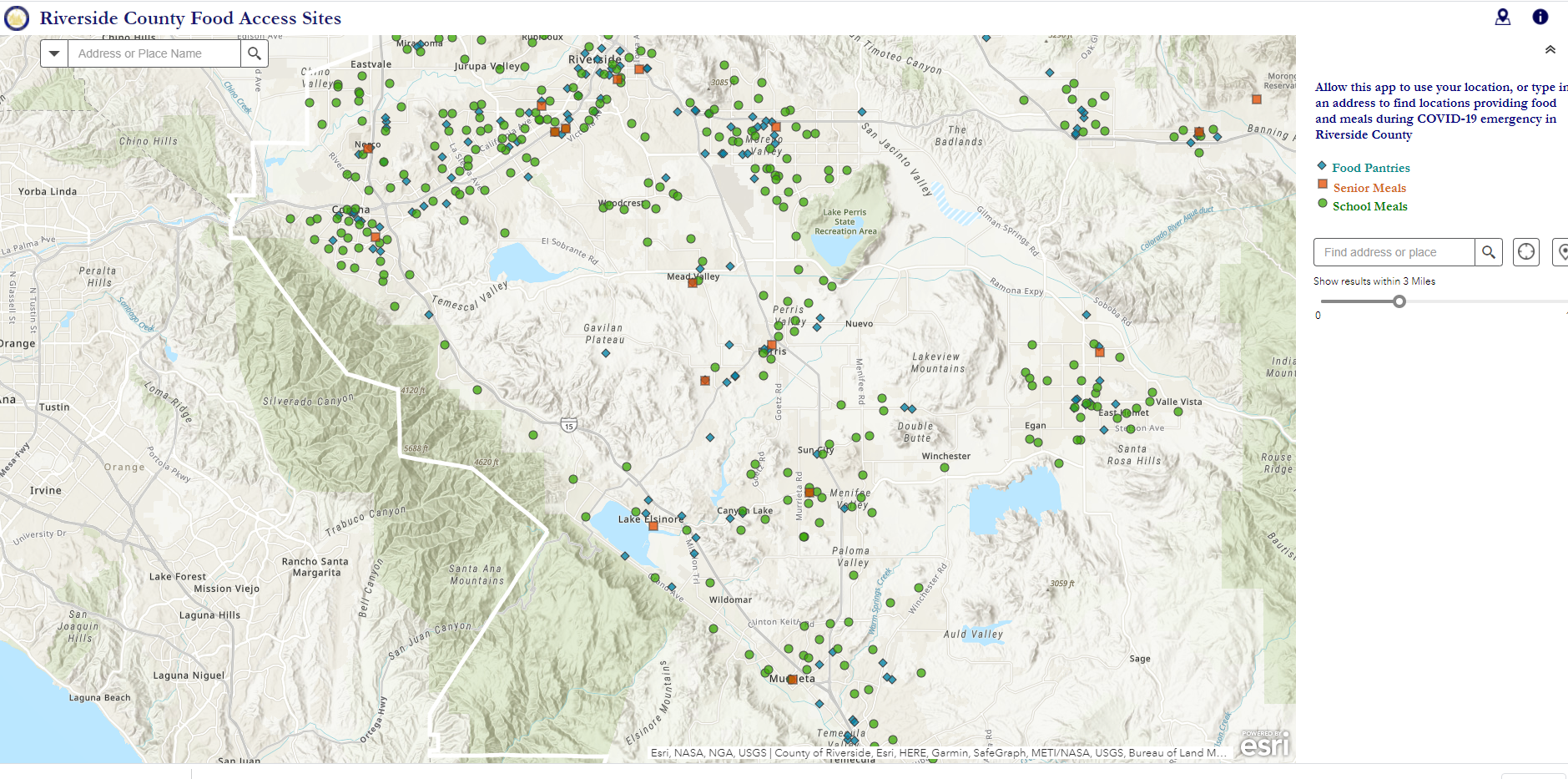The width and height of the screenshot is (1568, 779).
Task: Click the Senior Meals legend label
Action: pyautogui.click(x=1369, y=188)
